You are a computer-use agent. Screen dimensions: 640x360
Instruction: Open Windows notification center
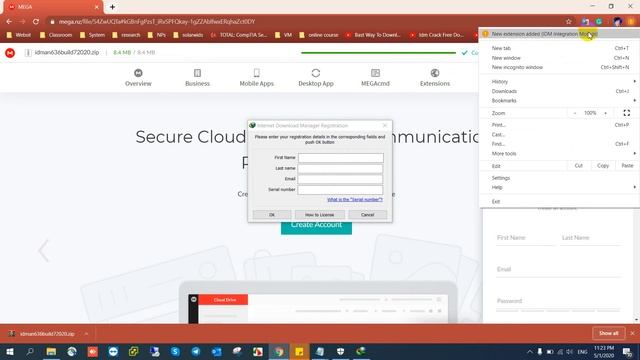click(627, 351)
